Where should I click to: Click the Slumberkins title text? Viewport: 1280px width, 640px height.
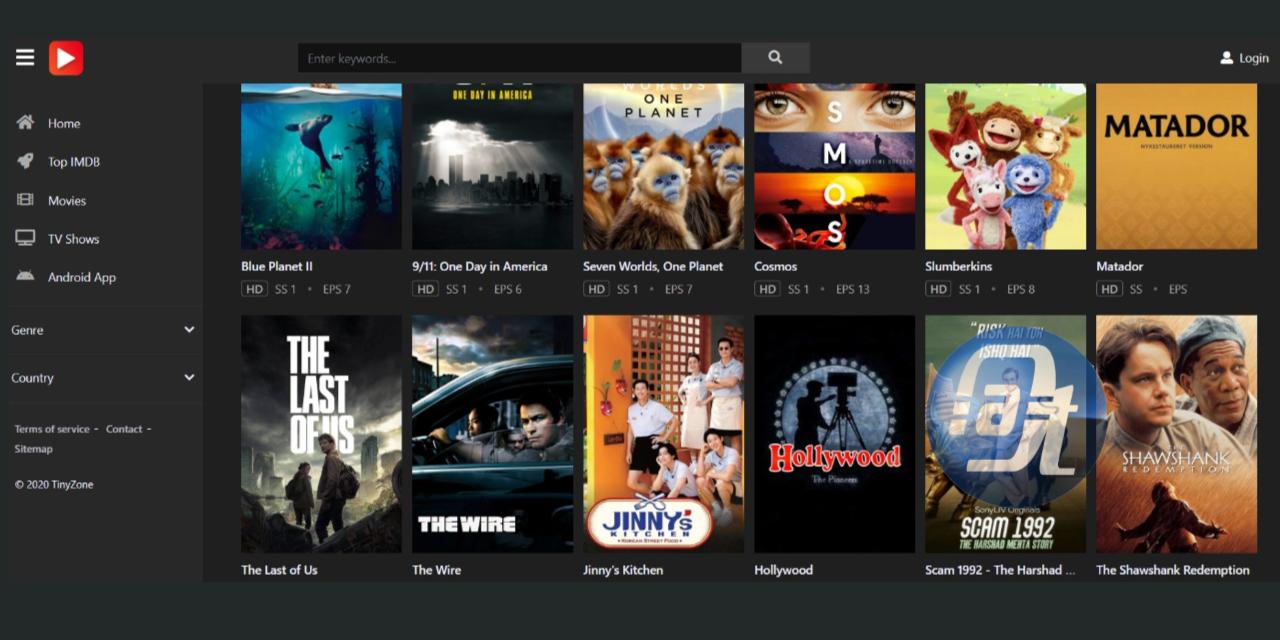coord(959,267)
